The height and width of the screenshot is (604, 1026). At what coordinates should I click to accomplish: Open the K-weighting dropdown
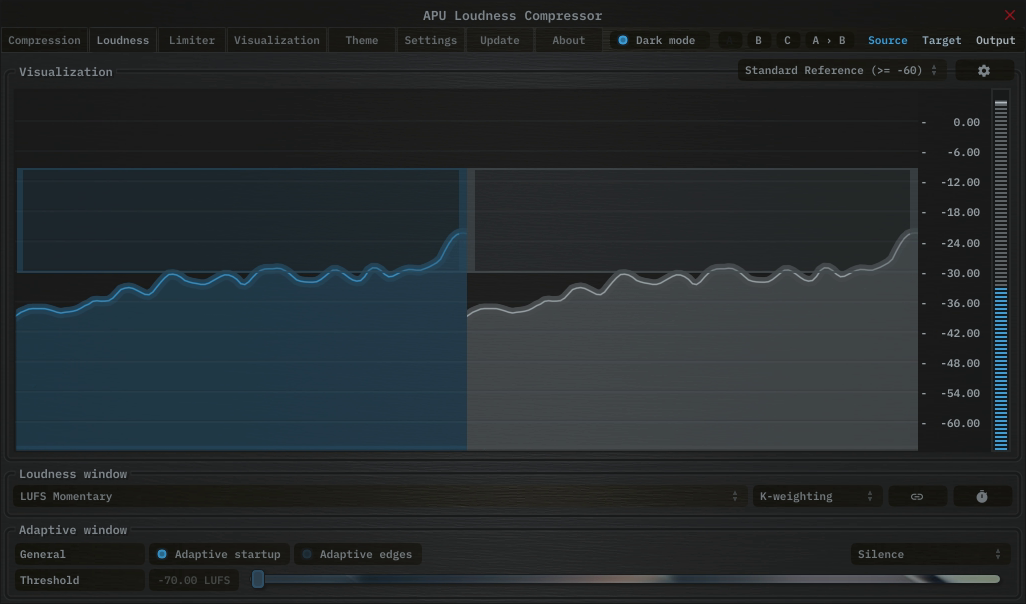816,497
